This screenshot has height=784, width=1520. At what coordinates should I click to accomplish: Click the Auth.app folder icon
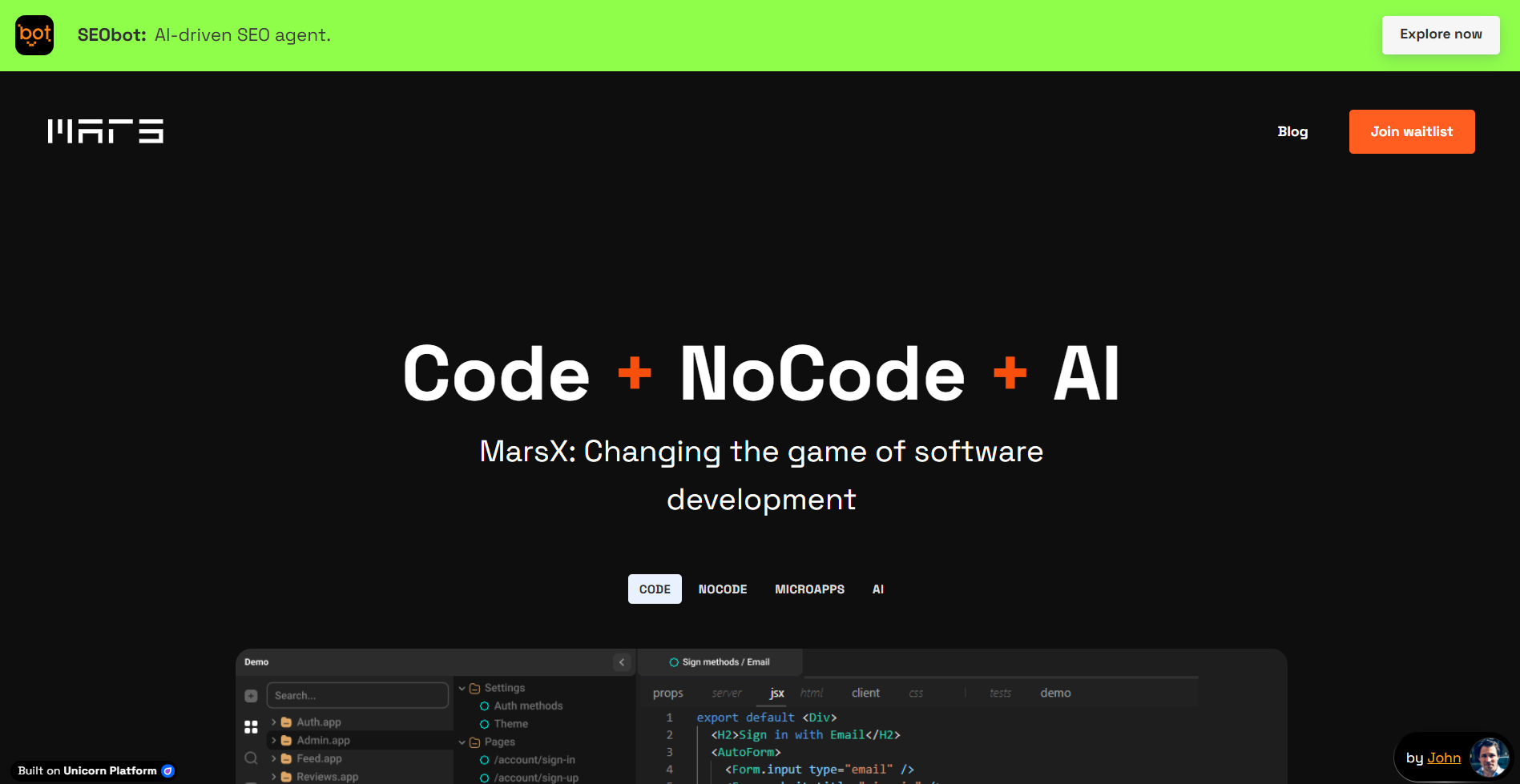click(x=286, y=722)
